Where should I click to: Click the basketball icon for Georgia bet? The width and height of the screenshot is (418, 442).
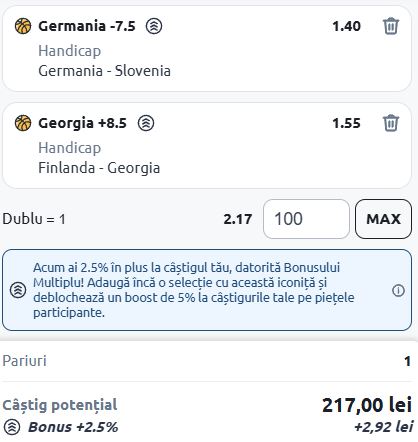(x=23, y=123)
